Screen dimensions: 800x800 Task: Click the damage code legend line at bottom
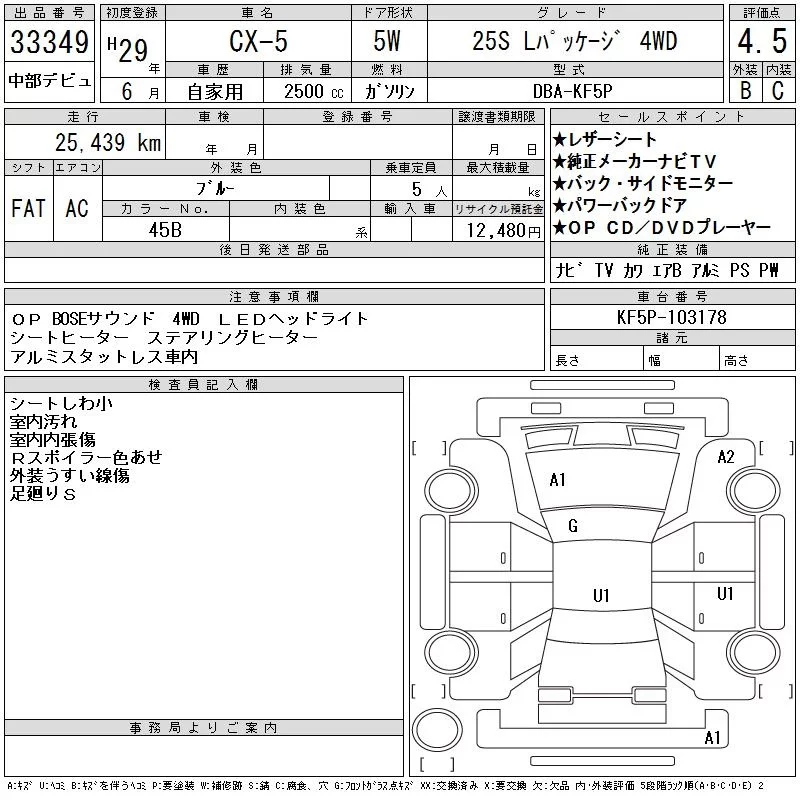pyautogui.click(x=385, y=786)
